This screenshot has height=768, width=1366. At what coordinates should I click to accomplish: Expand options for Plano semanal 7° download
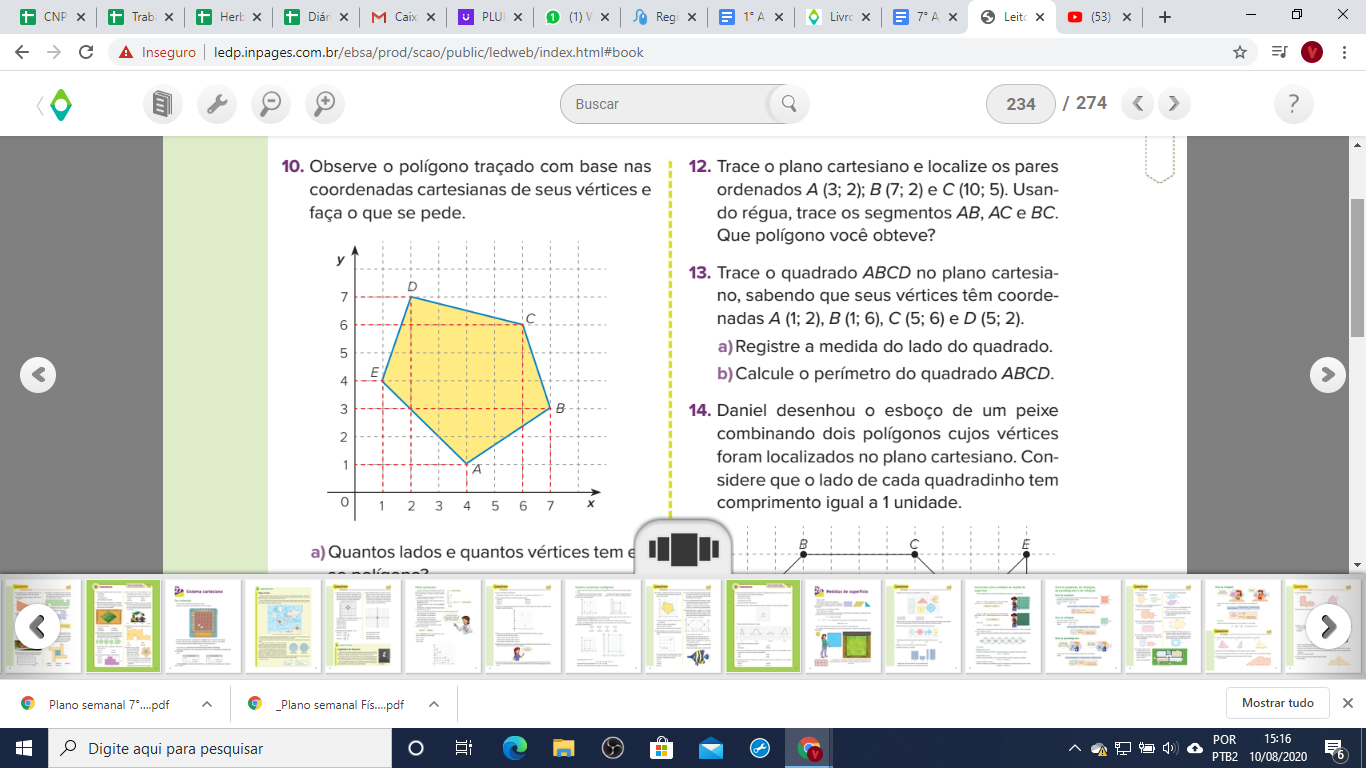coord(207,704)
